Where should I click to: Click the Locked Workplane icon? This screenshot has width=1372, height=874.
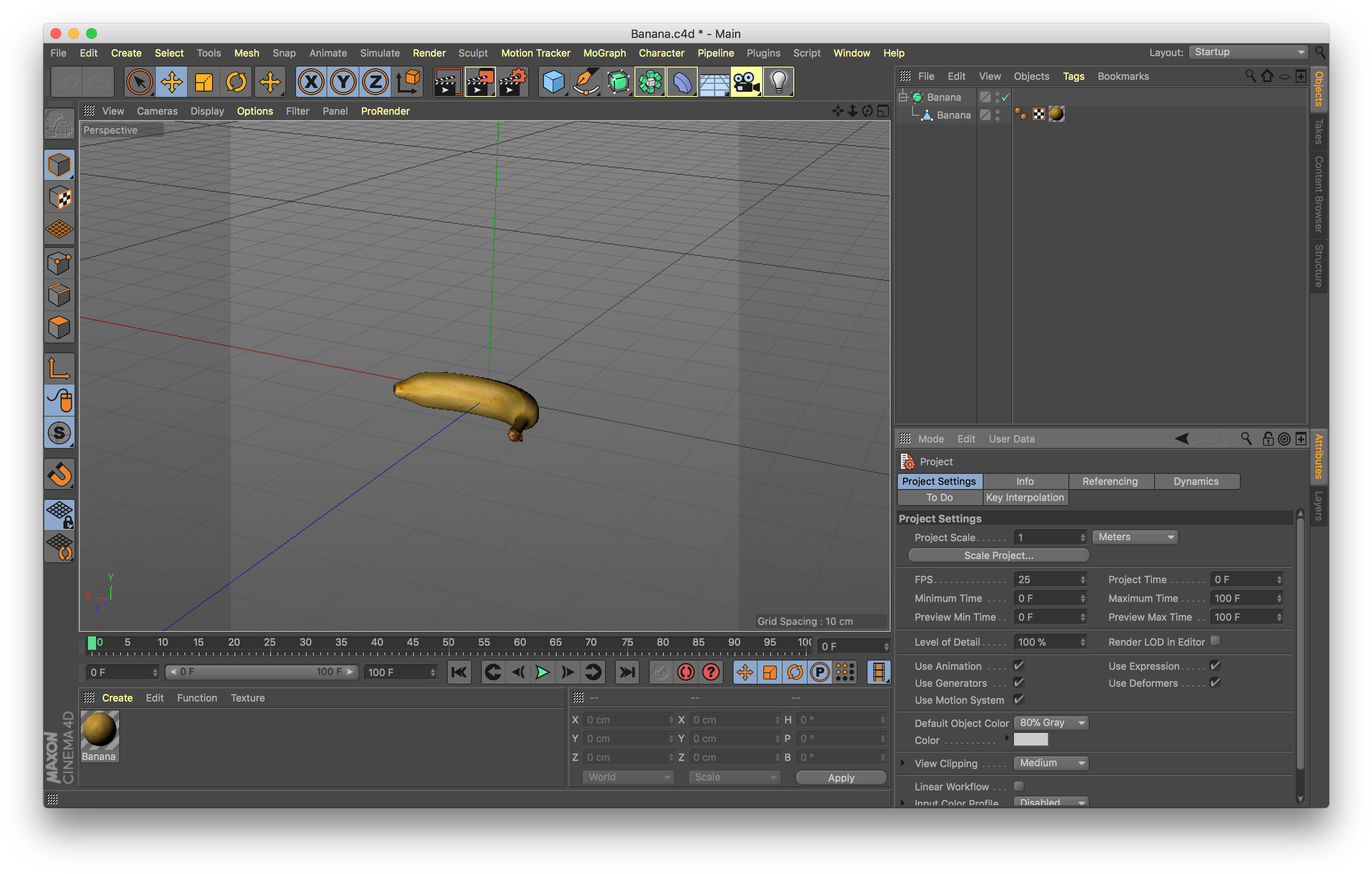(x=59, y=514)
